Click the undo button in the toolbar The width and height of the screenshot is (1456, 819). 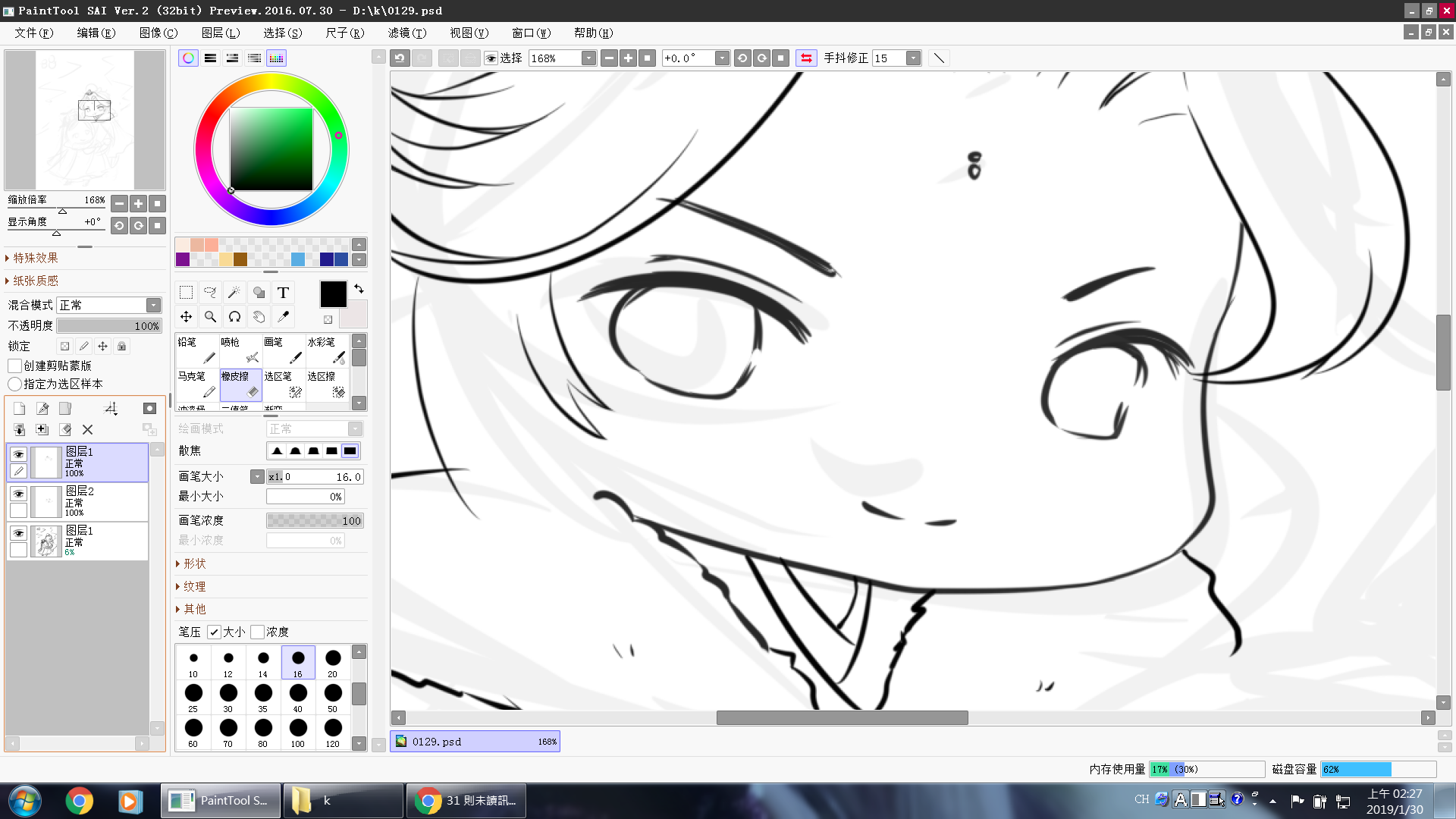[400, 58]
